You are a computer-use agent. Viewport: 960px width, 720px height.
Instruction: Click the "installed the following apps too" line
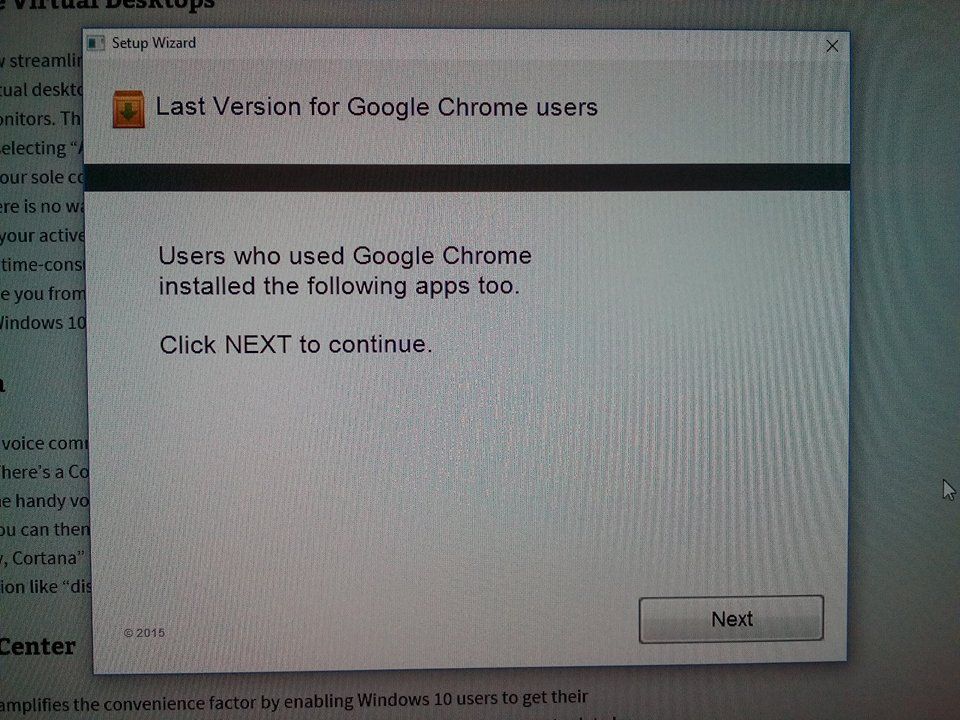coord(339,286)
